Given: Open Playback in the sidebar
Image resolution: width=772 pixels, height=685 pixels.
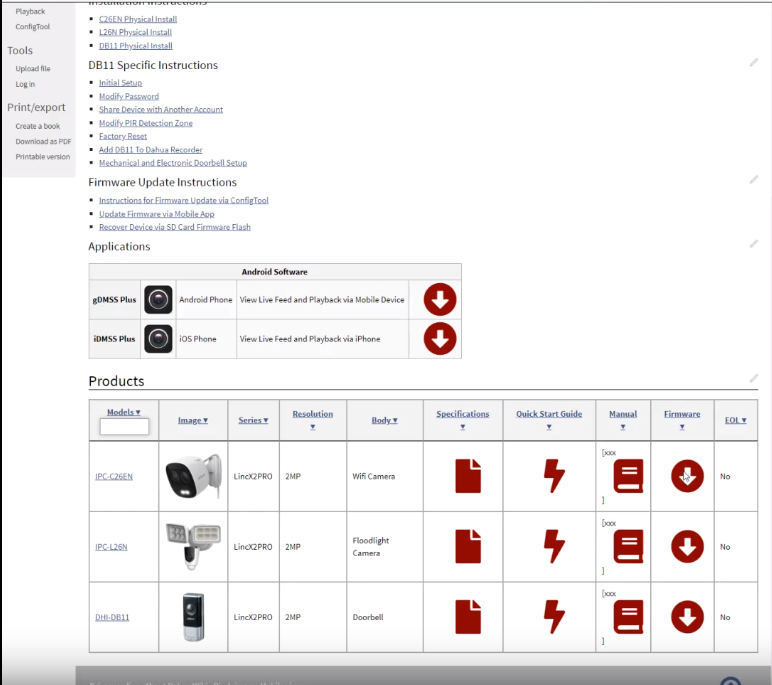Looking at the screenshot, I should tap(30, 11).
